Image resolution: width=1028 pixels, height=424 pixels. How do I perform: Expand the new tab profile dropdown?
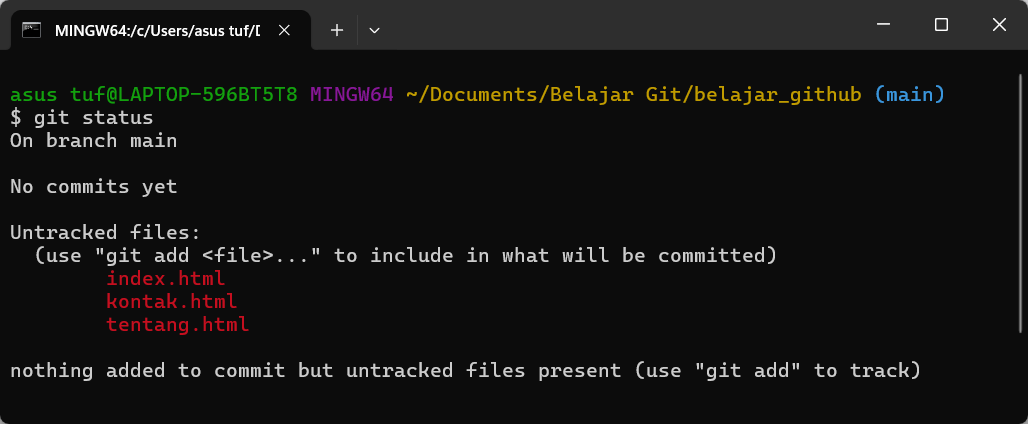point(375,30)
